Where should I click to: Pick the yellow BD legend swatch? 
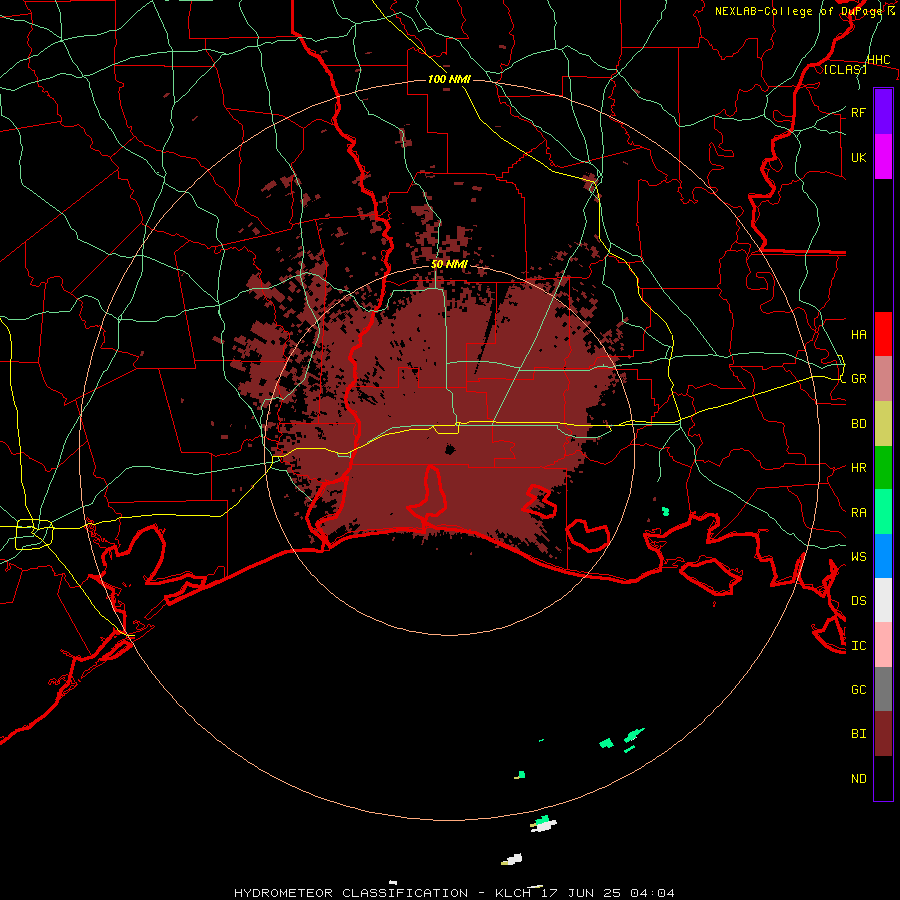tap(883, 424)
